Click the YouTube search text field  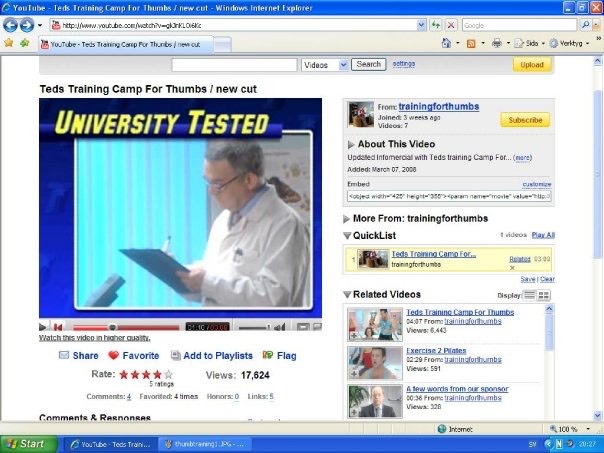click(x=234, y=65)
